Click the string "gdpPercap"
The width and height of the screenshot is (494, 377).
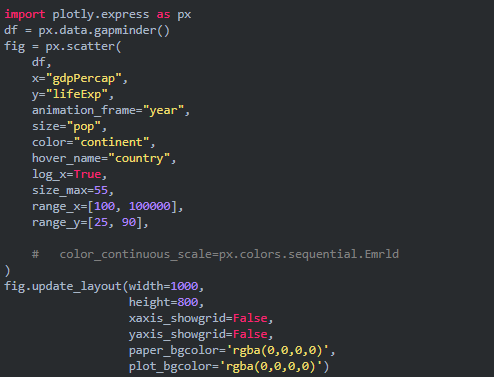pos(84,79)
